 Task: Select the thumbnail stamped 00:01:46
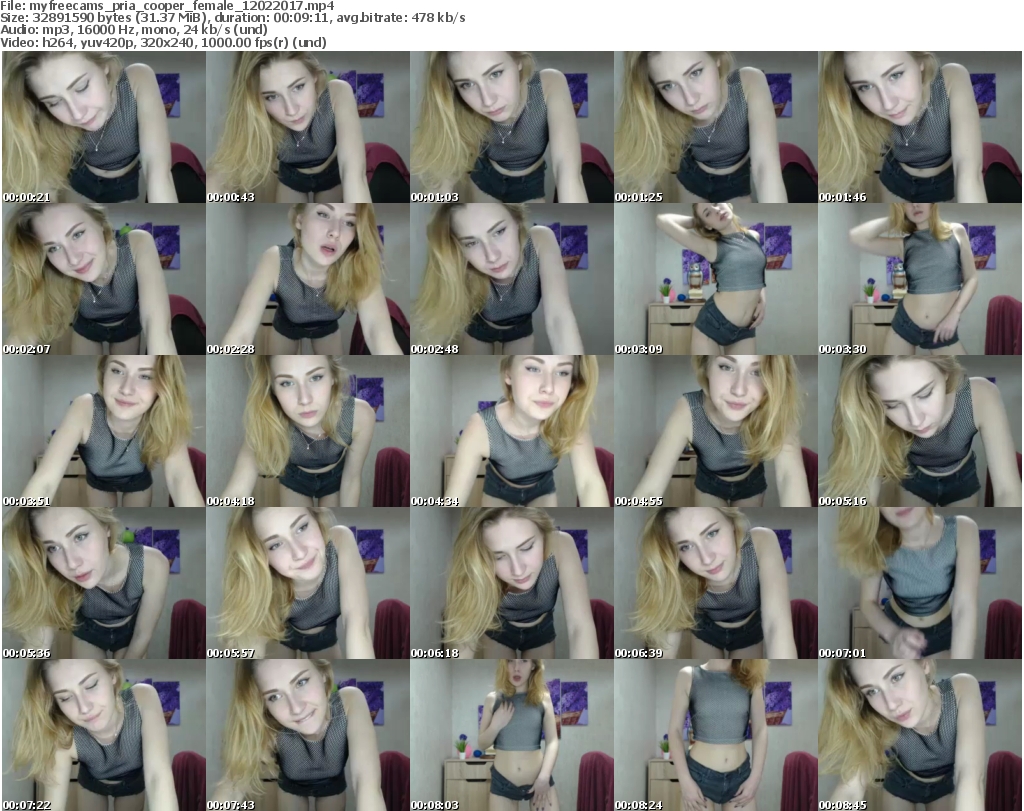920,127
